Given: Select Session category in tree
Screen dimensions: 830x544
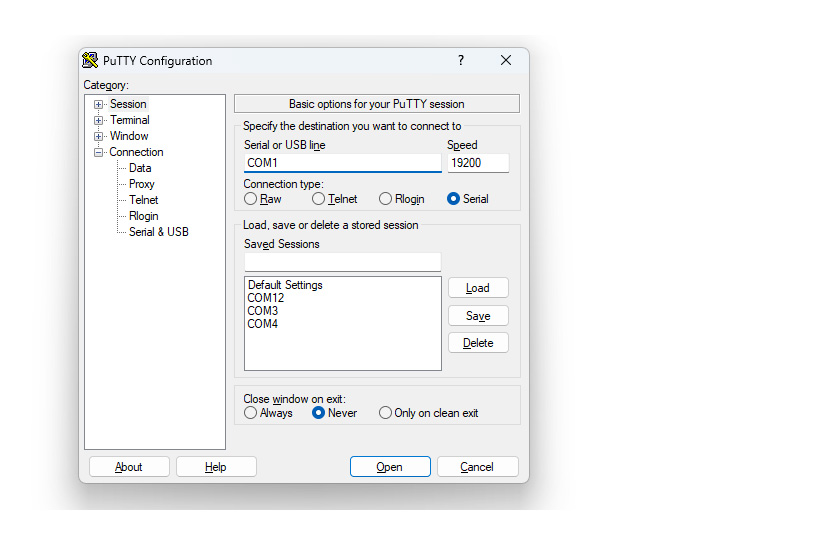Looking at the screenshot, I should click(x=128, y=104).
